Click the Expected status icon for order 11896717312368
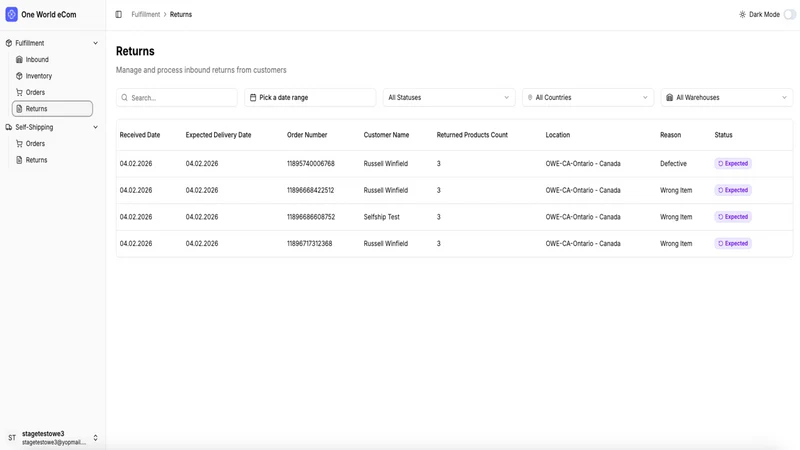The image size is (800, 450). 720,243
